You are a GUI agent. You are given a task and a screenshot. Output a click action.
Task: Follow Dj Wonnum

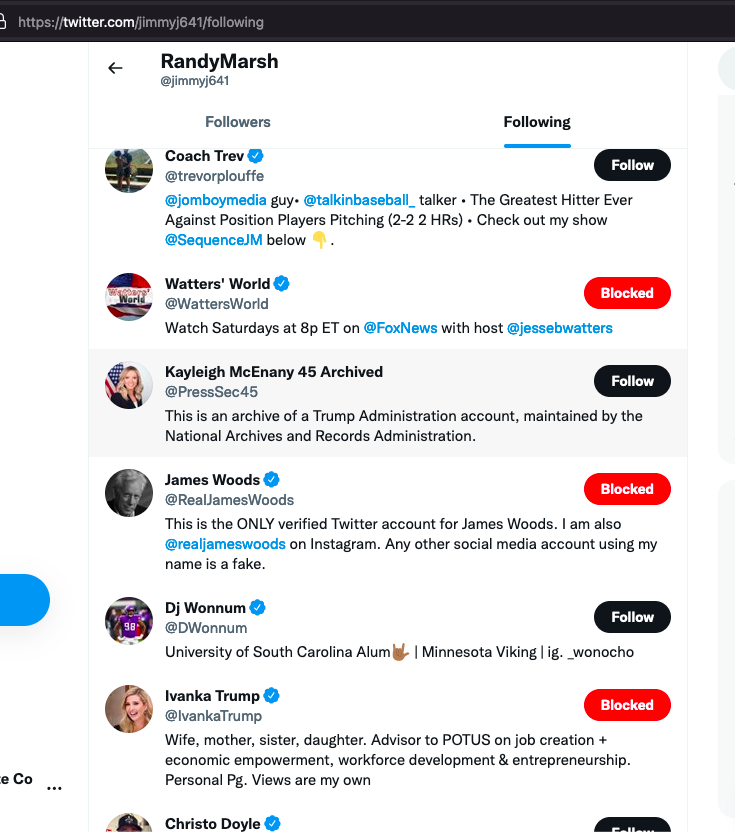click(632, 617)
